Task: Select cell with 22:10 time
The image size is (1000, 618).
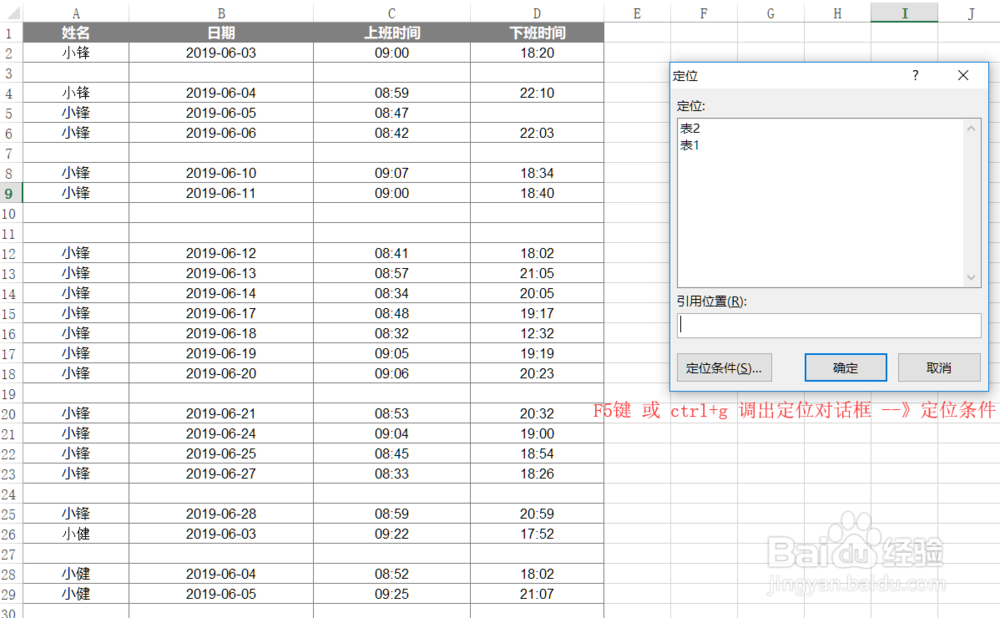Action: pyautogui.click(x=537, y=93)
